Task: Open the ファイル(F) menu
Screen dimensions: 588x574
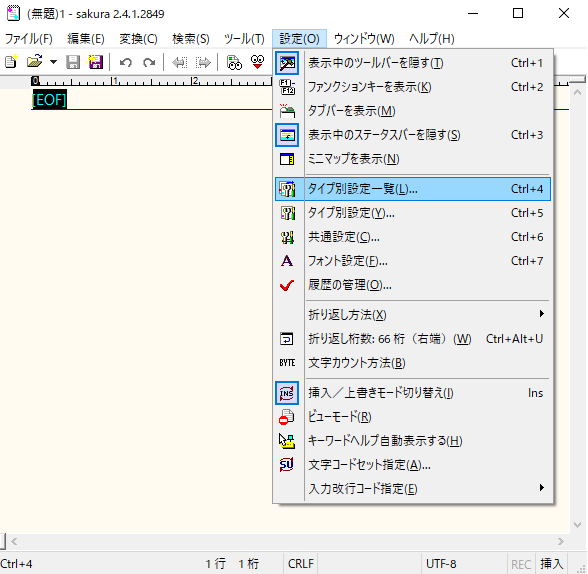Action: point(29,39)
